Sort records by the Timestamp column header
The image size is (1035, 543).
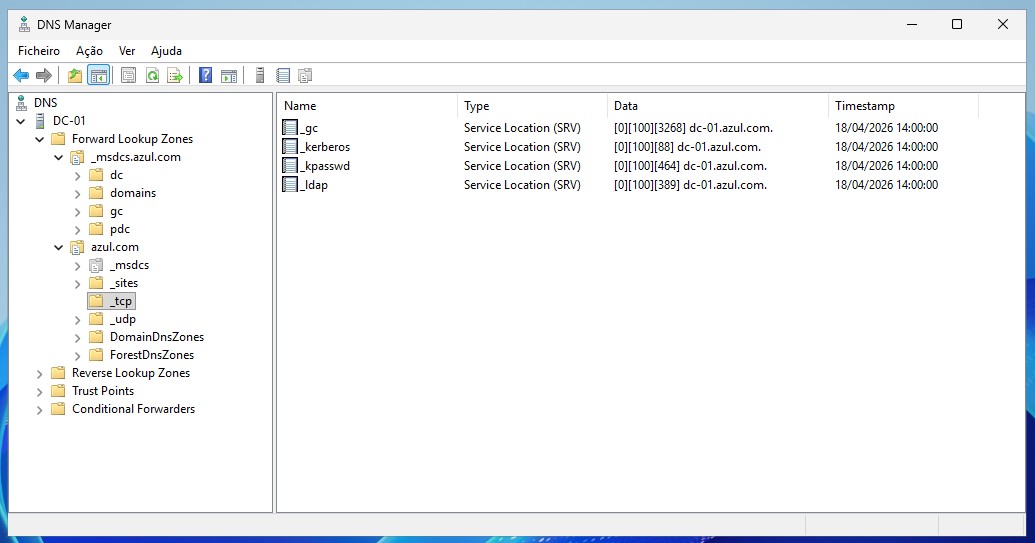[903, 106]
